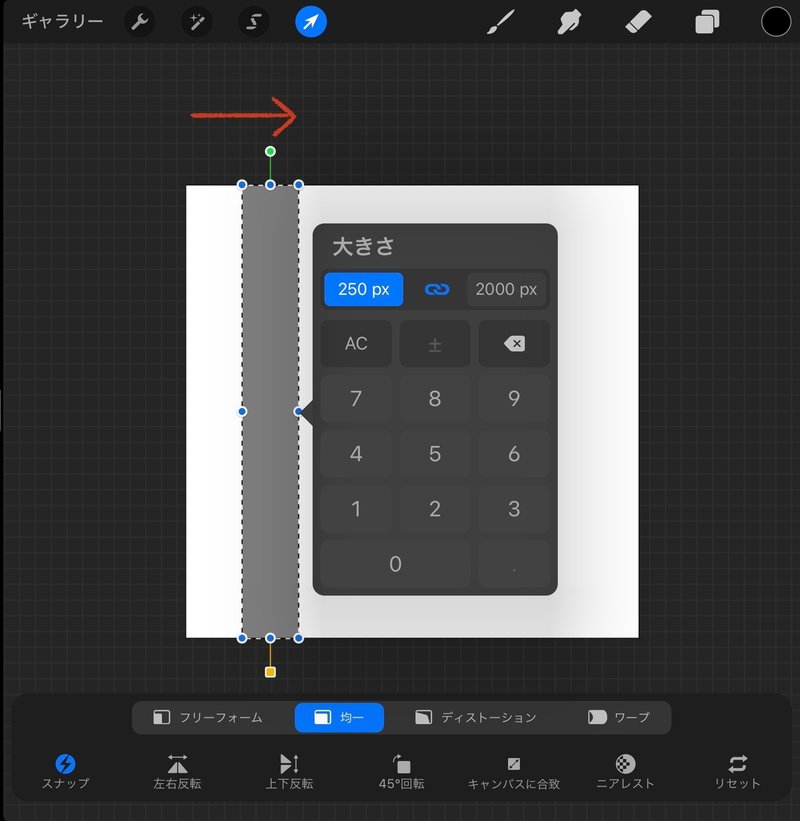The width and height of the screenshot is (800, 821).
Task: Tap keypad number 1
Action: [356, 508]
